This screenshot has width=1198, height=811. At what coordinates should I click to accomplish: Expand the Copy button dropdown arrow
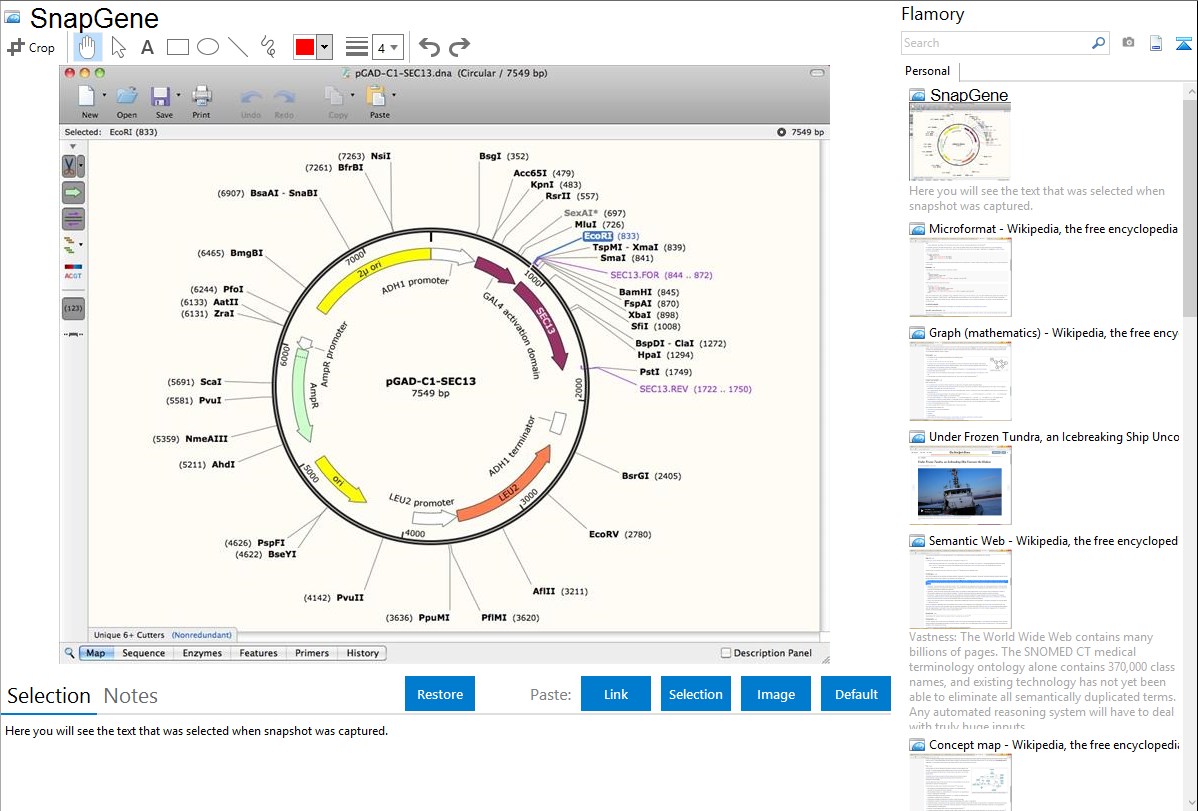(x=352, y=96)
